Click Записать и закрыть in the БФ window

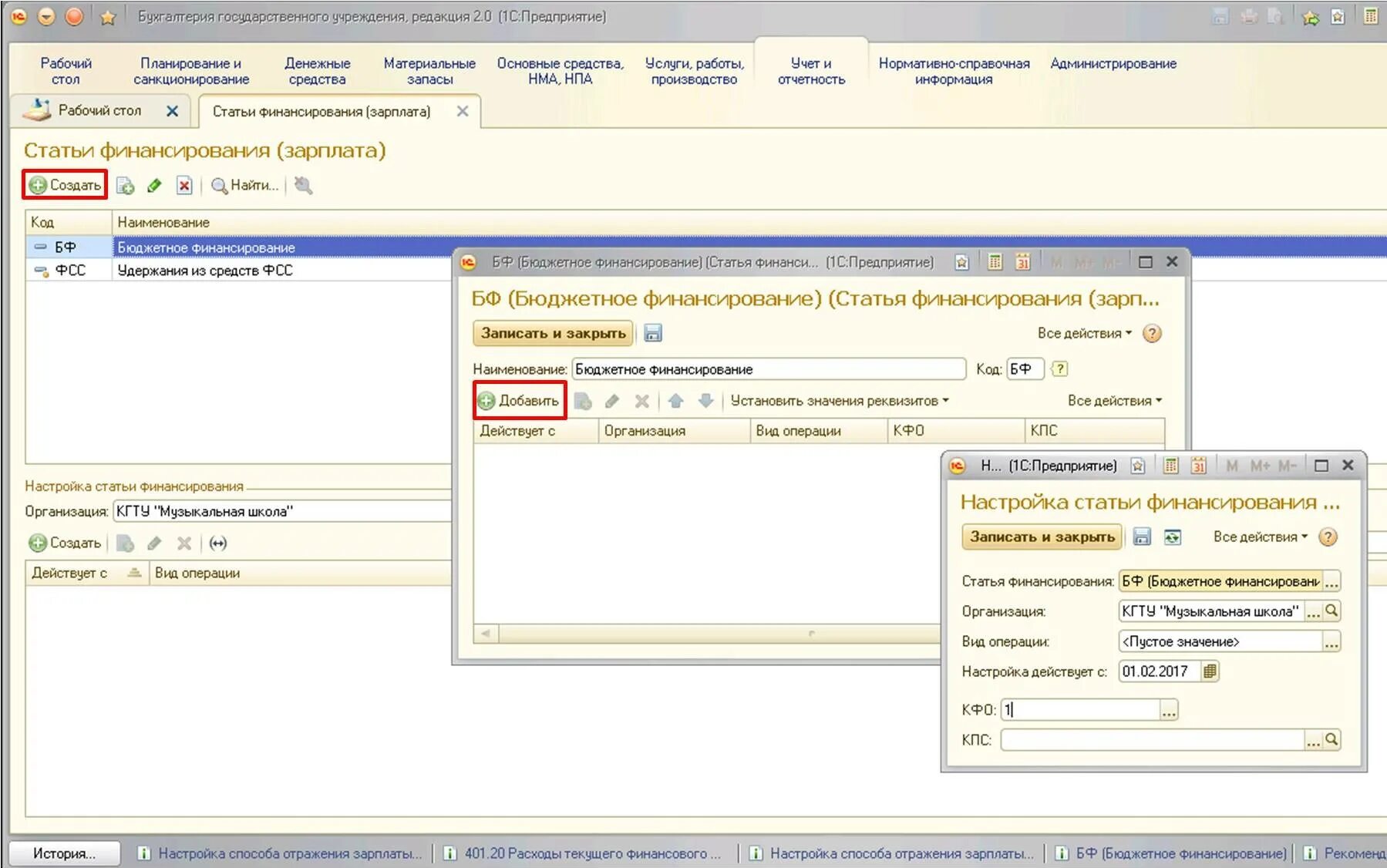tap(553, 334)
